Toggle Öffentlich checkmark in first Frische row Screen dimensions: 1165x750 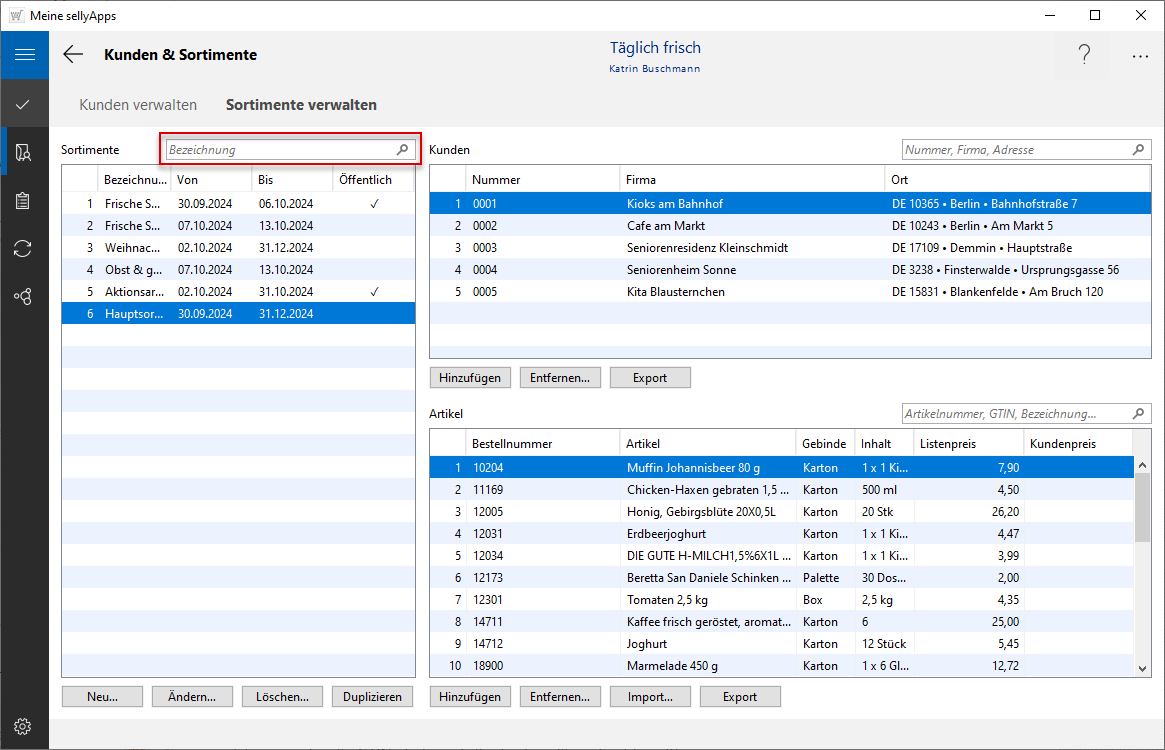coord(374,204)
